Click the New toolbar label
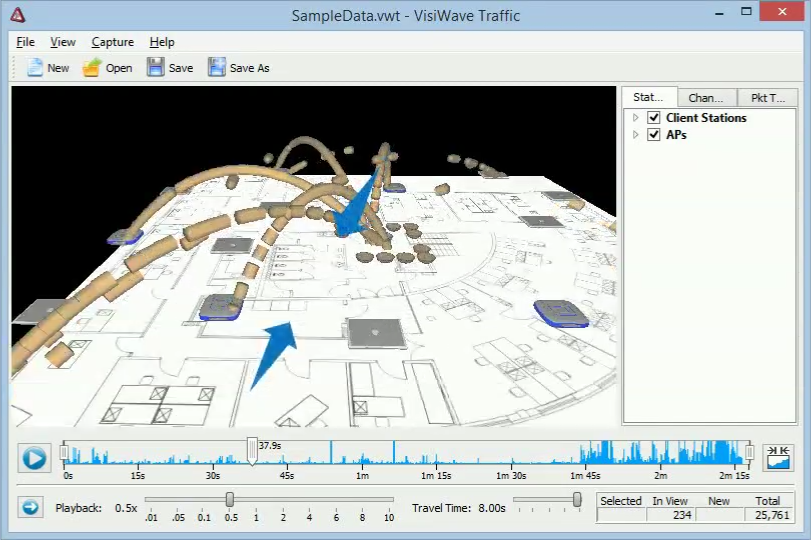 point(58,68)
